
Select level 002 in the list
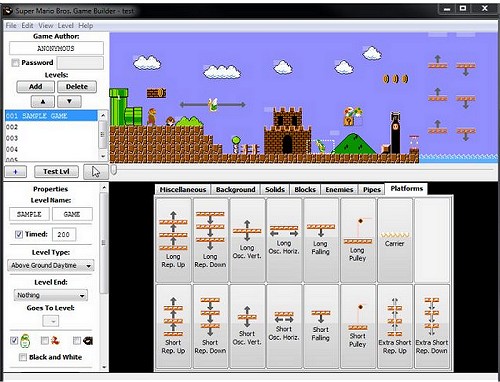[51, 127]
